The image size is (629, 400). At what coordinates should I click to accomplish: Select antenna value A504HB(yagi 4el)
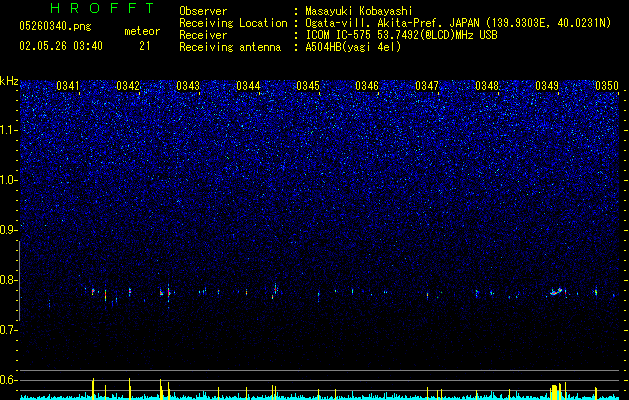[353, 47]
